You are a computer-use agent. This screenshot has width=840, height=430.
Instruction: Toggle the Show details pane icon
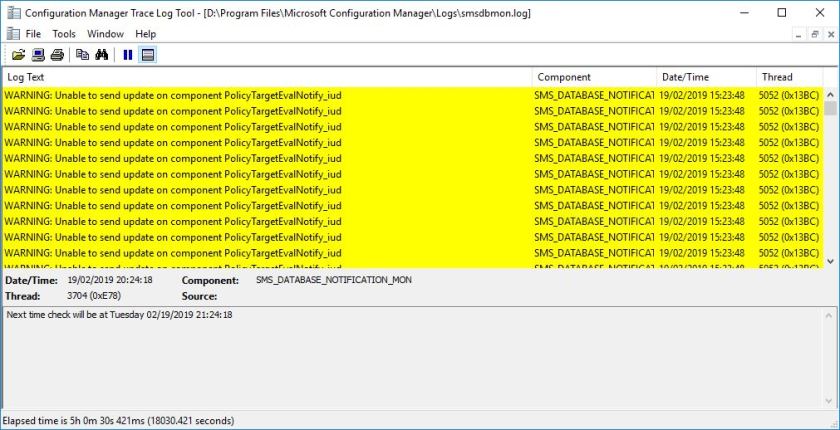coord(147,54)
